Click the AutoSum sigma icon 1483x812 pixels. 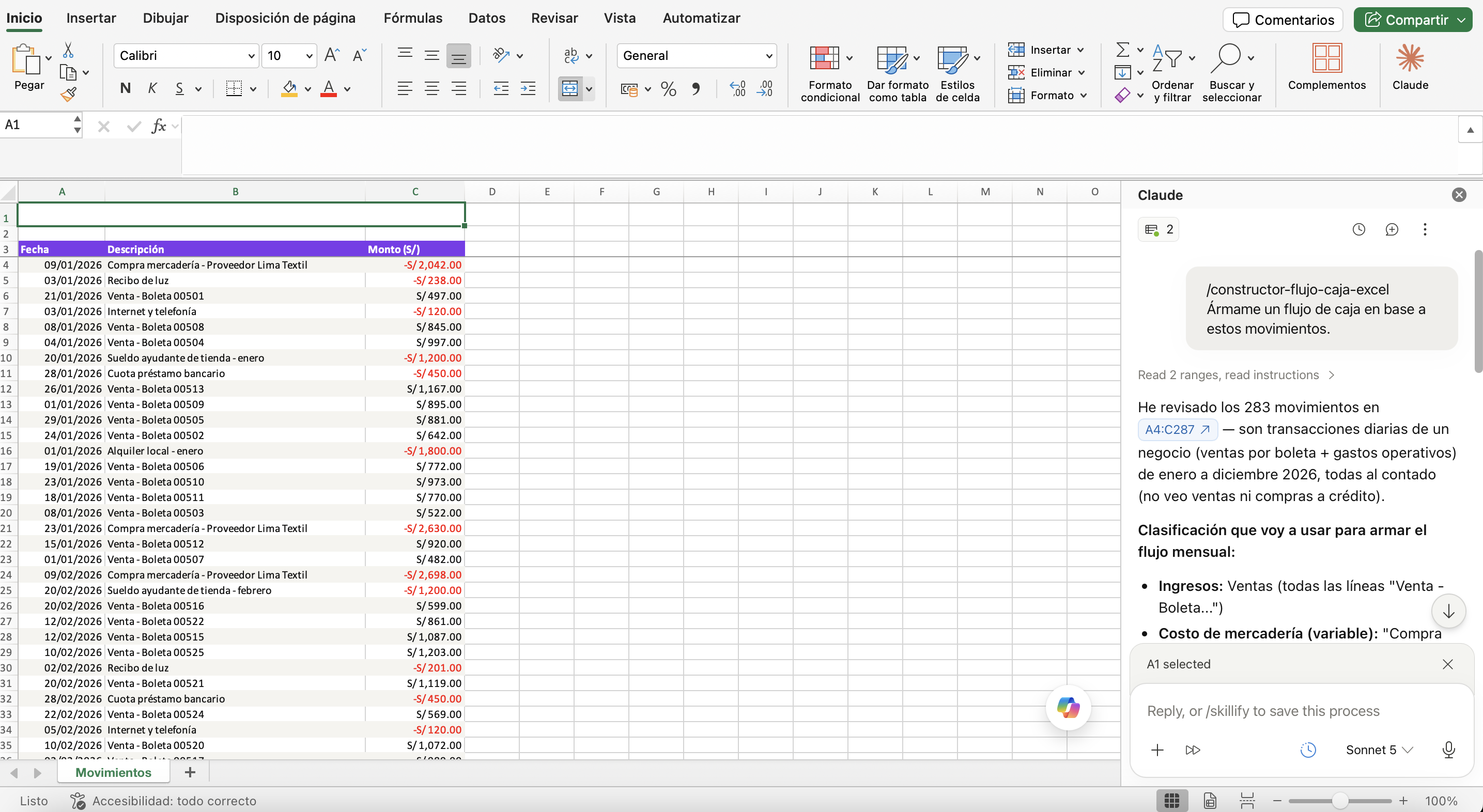pyautogui.click(x=1122, y=50)
